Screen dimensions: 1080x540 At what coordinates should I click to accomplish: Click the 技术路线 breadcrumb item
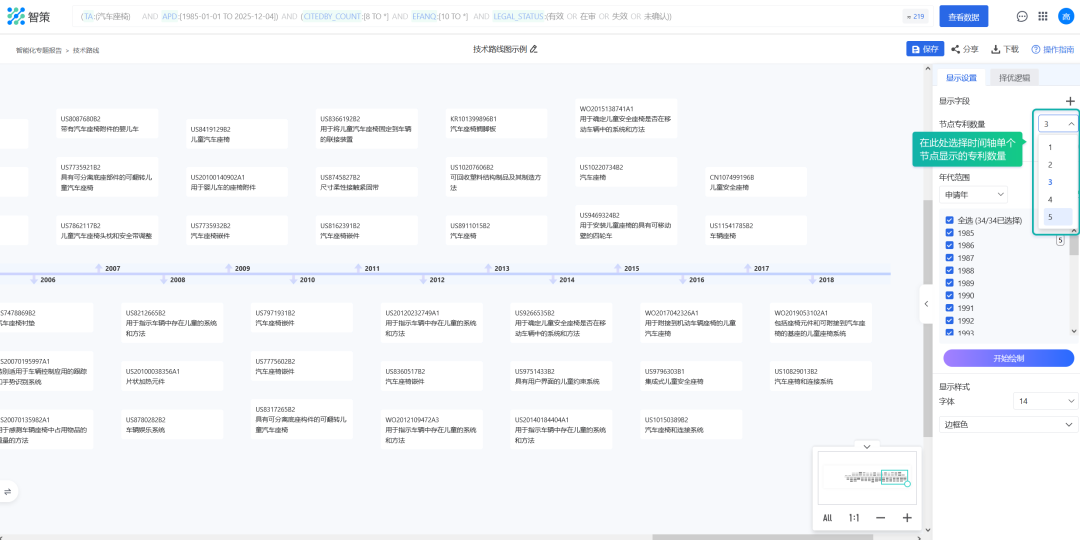point(86,50)
